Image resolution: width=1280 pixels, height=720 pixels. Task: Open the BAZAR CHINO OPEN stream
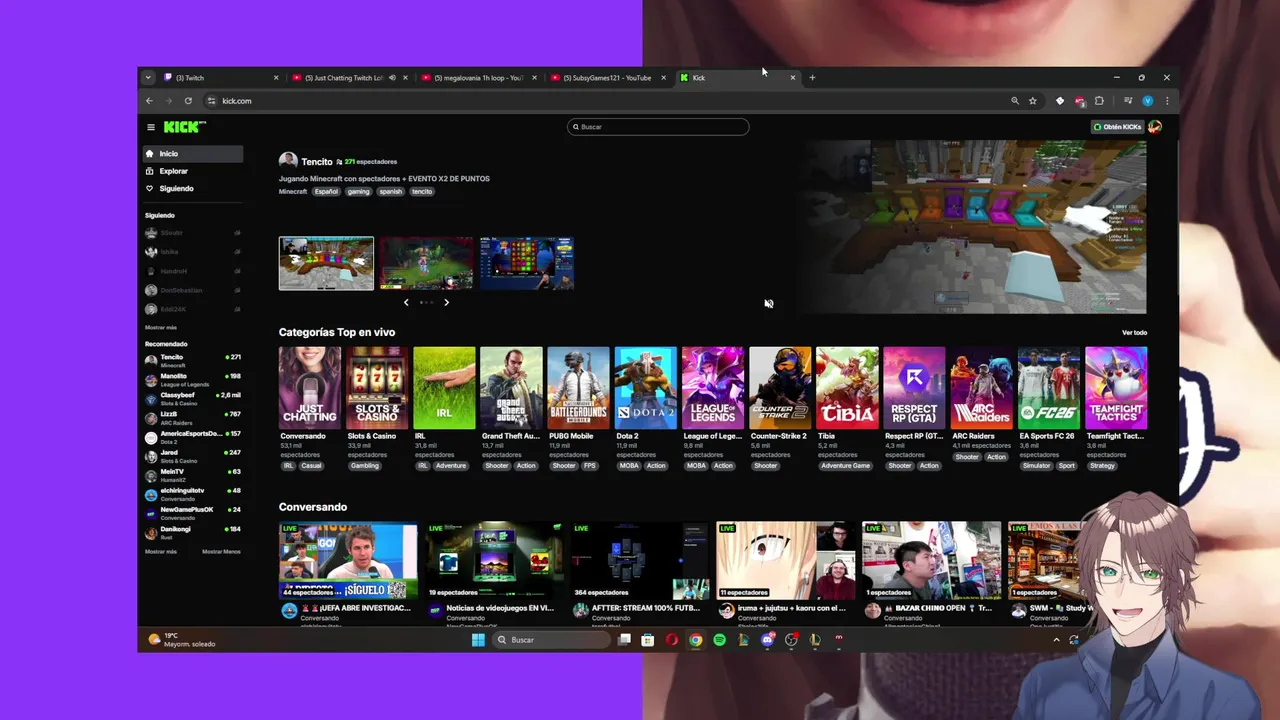(x=931, y=561)
